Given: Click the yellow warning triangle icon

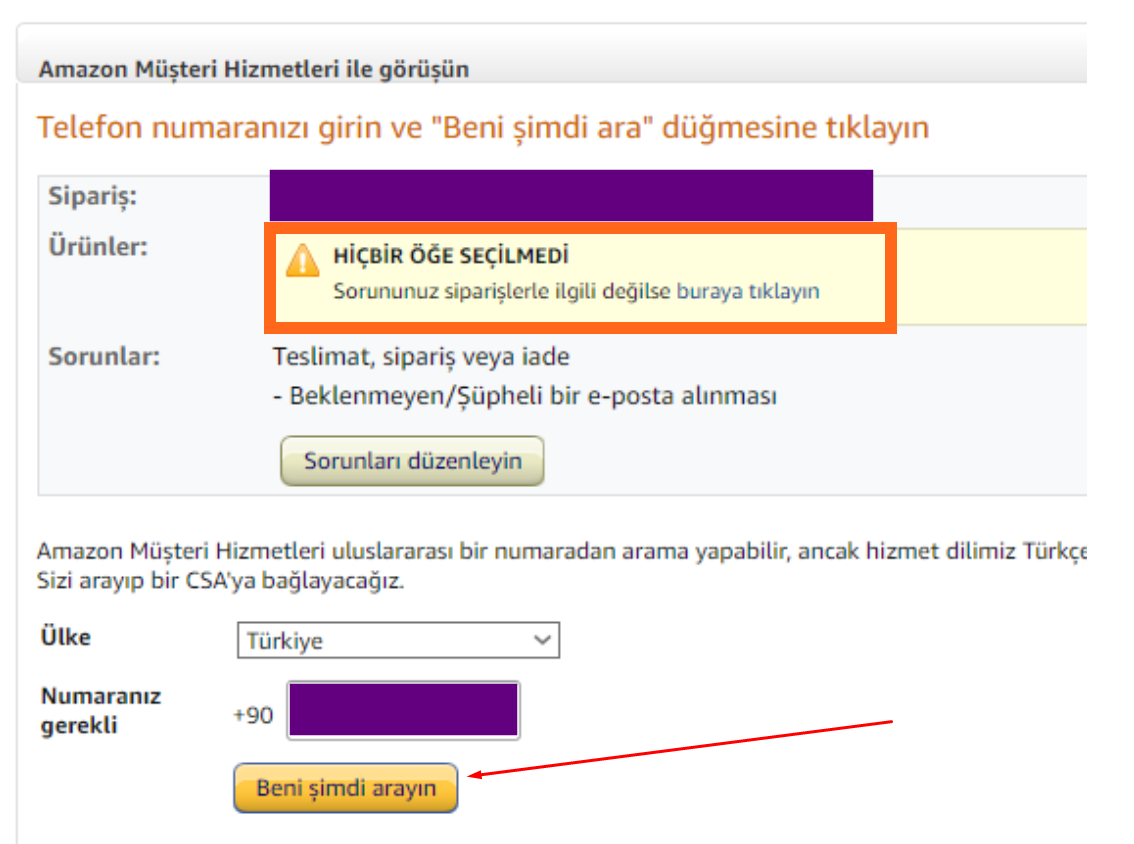Looking at the screenshot, I should tap(303, 259).
